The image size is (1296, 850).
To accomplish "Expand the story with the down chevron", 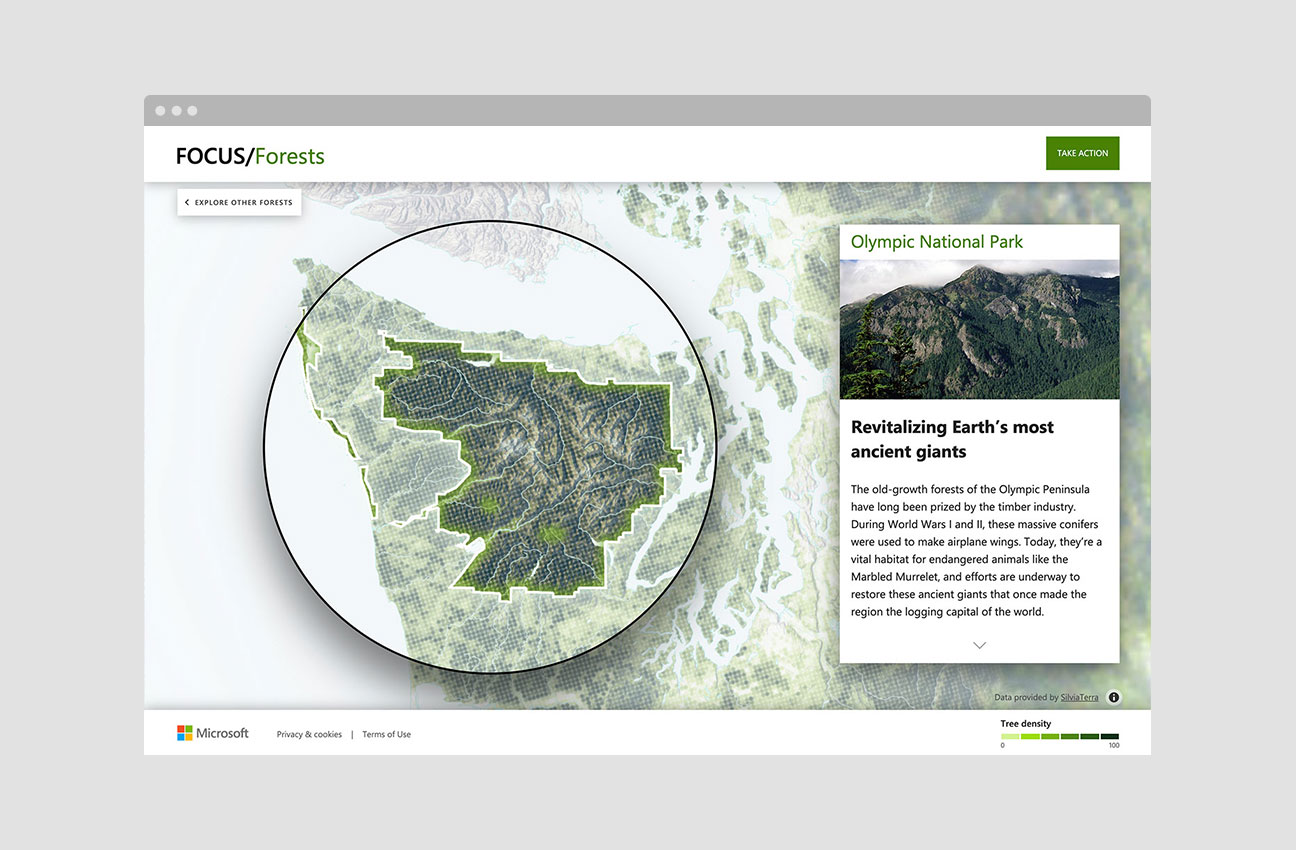I will click(979, 645).
